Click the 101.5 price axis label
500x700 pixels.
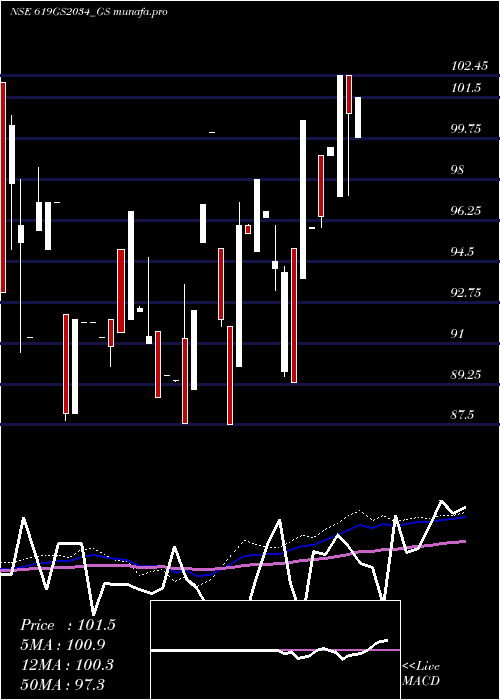coord(466,88)
